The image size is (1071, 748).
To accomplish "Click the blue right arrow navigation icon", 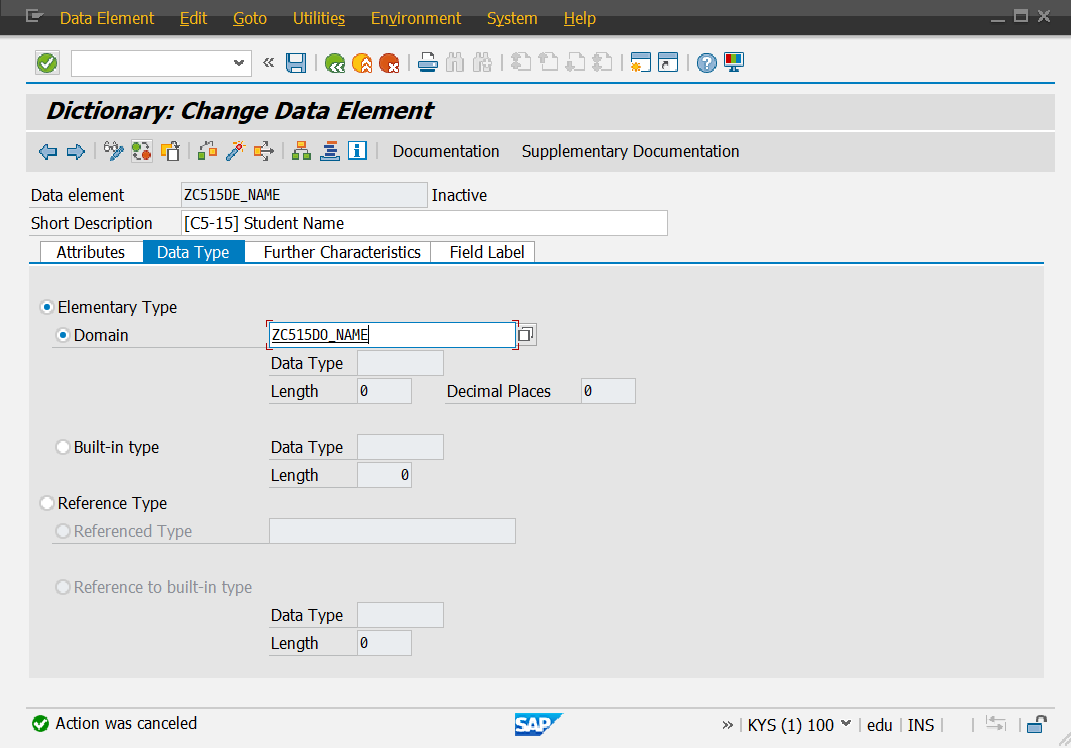I will click(x=75, y=152).
